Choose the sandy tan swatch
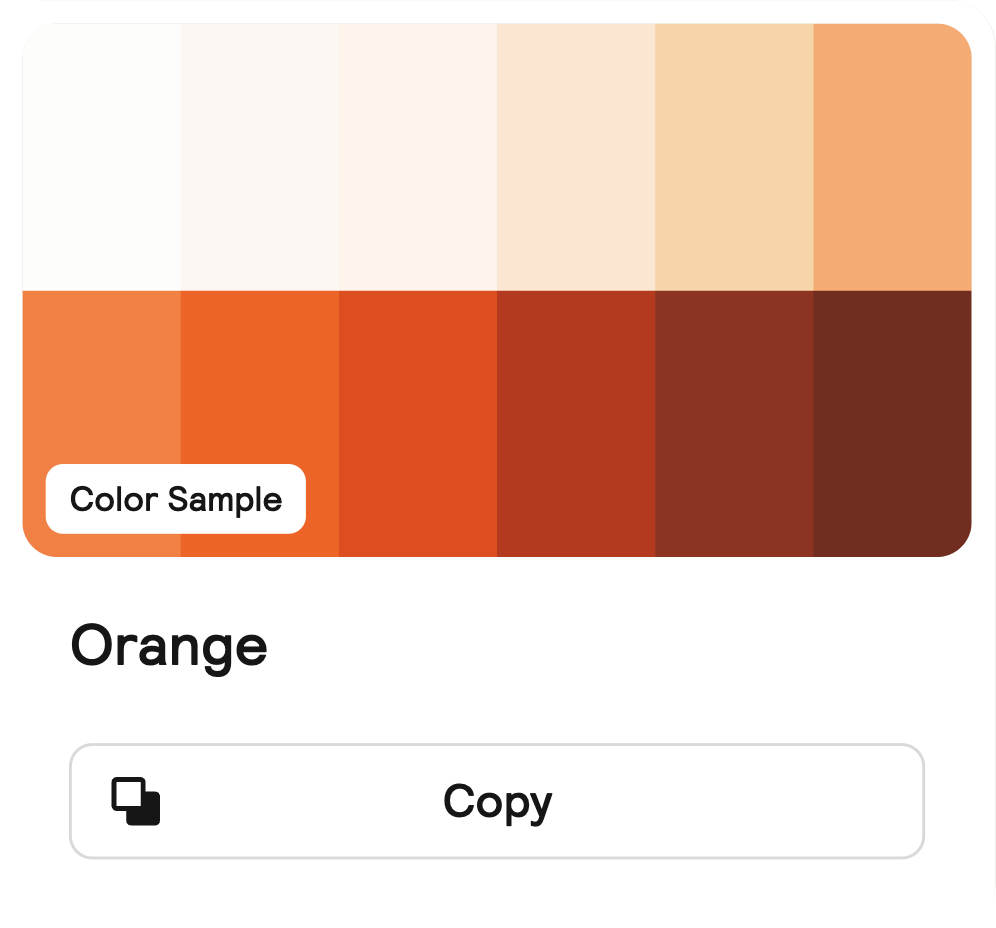This screenshot has width=996, height=928. pos(734,157)
